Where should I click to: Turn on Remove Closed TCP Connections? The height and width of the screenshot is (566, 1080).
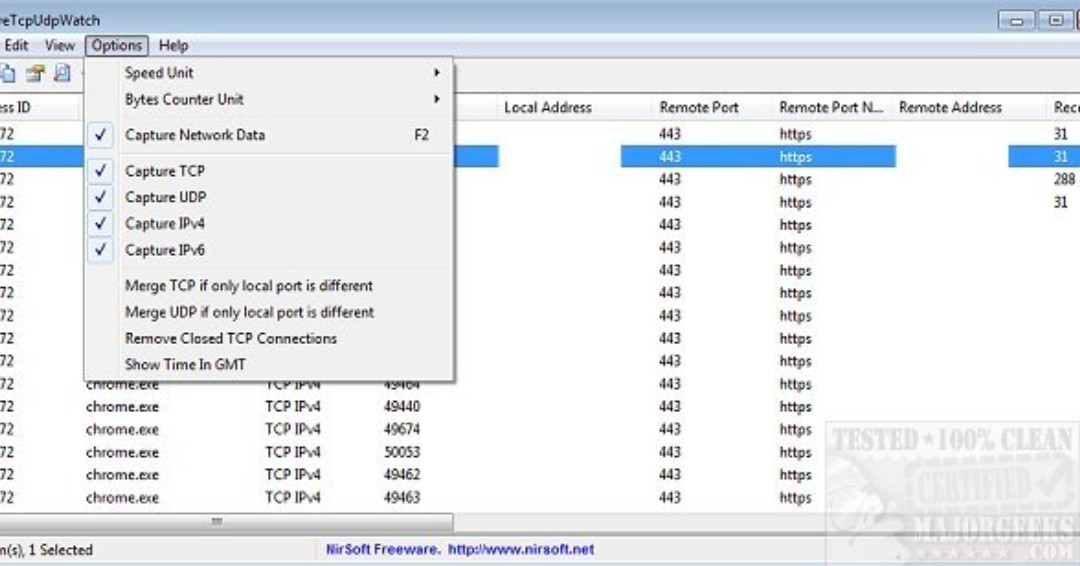tap(269, 338)
